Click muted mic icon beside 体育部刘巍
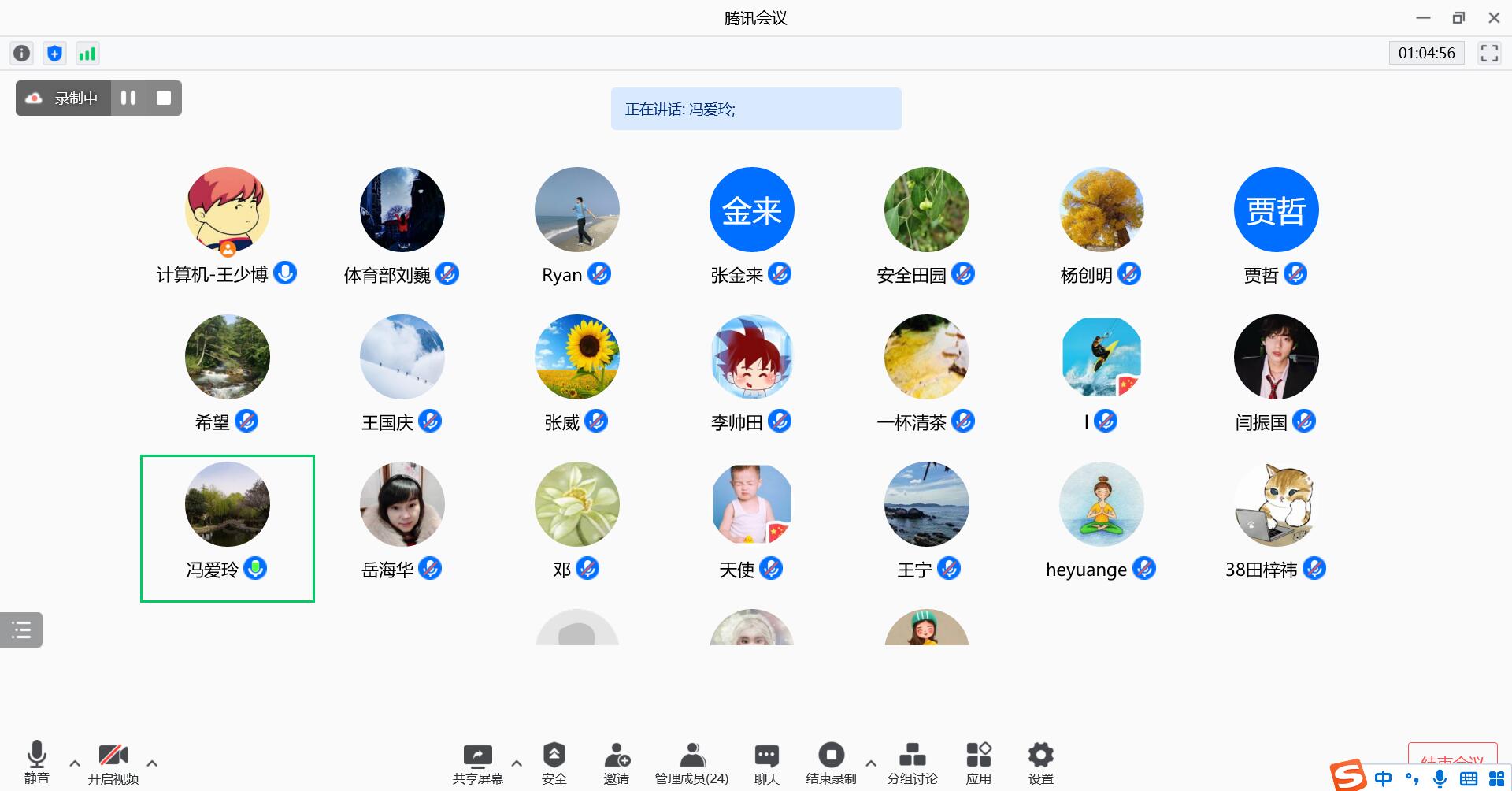The height and width of the screenshot is (791, 1512). click(x=447, y=273)
